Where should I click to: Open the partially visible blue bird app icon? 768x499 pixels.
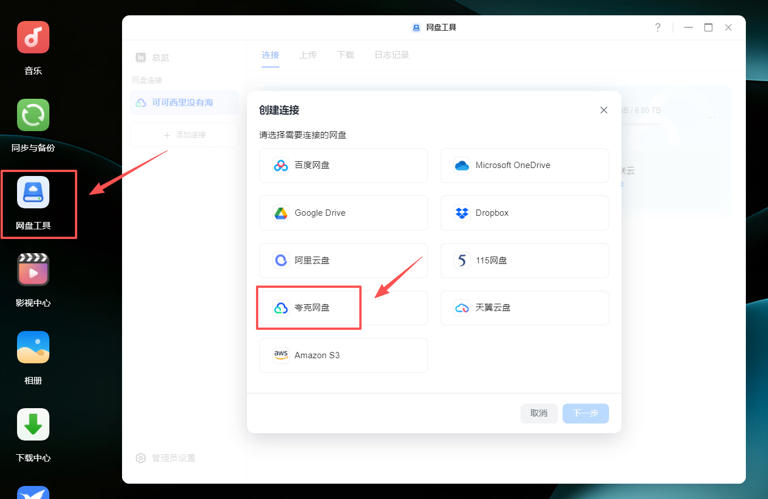coord(33,492)
